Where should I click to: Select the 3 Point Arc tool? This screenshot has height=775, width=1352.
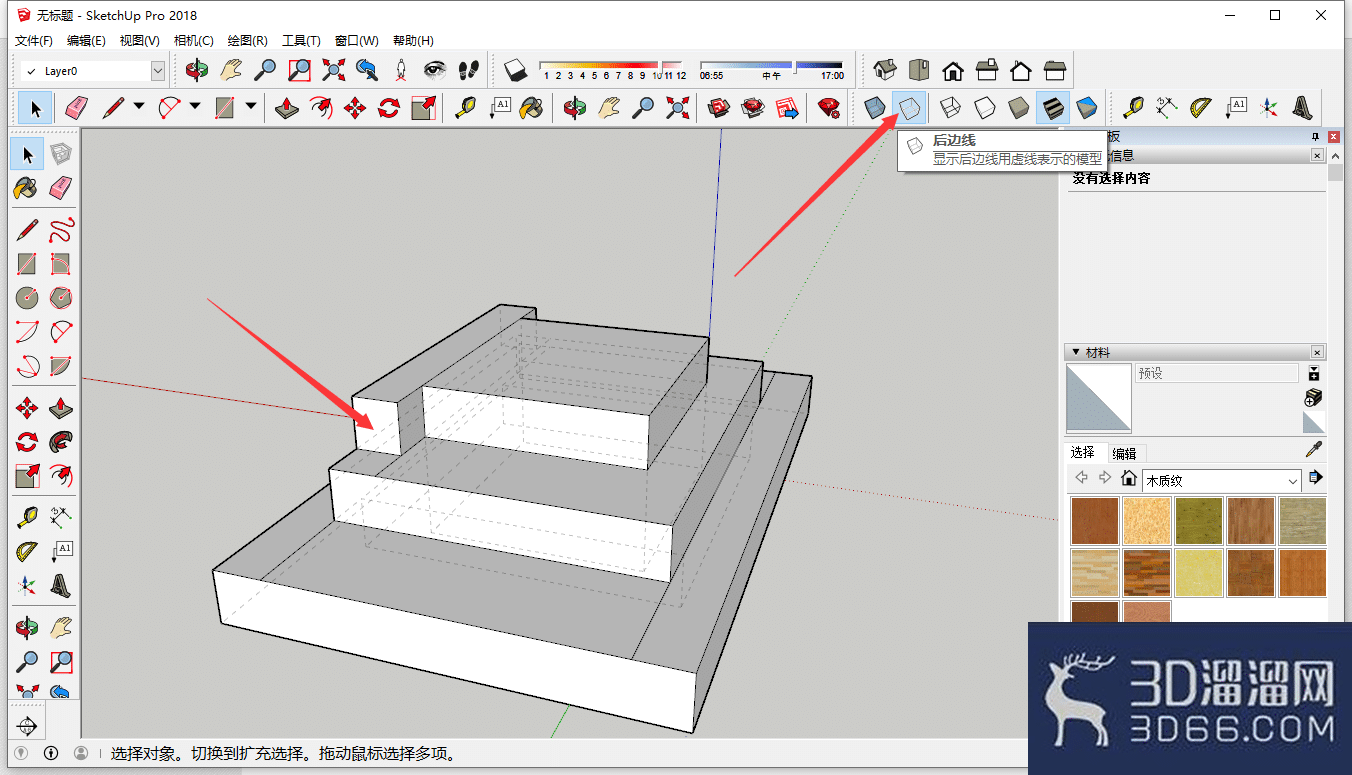(27, 366)
